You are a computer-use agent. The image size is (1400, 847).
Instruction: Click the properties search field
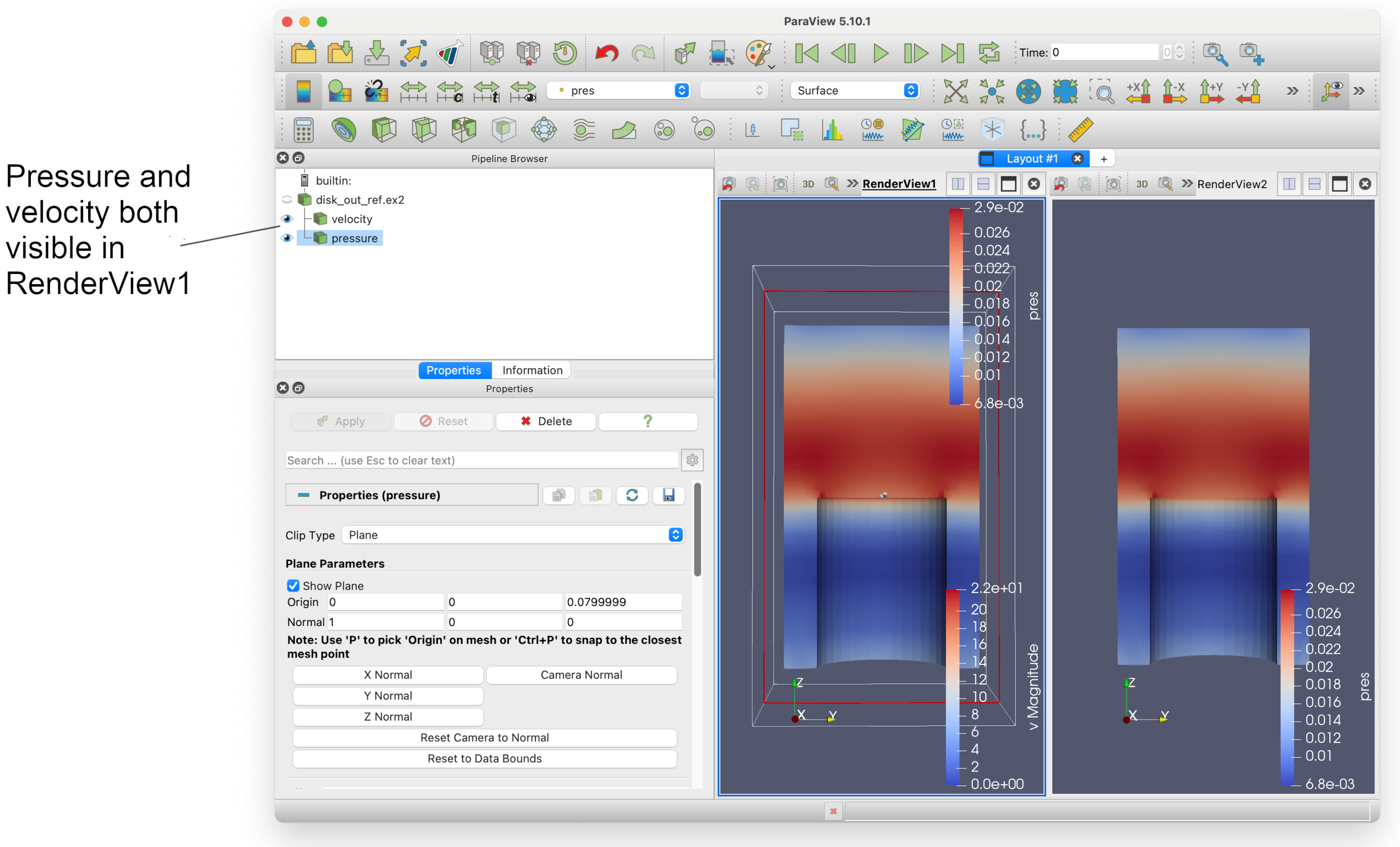pyautogui.click(x=482, y=460)
